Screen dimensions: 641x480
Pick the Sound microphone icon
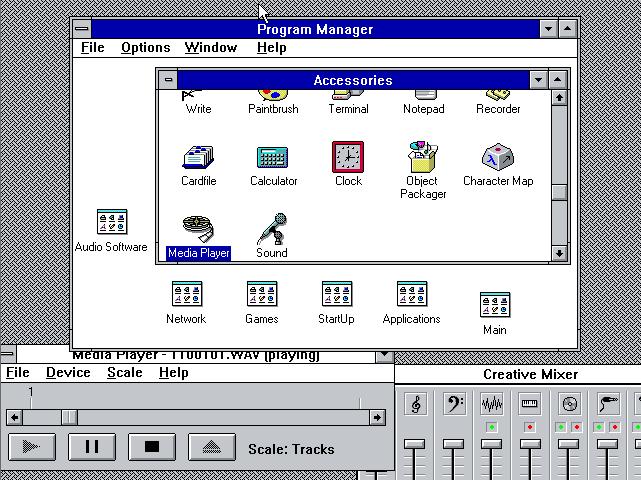pos(273,229)
